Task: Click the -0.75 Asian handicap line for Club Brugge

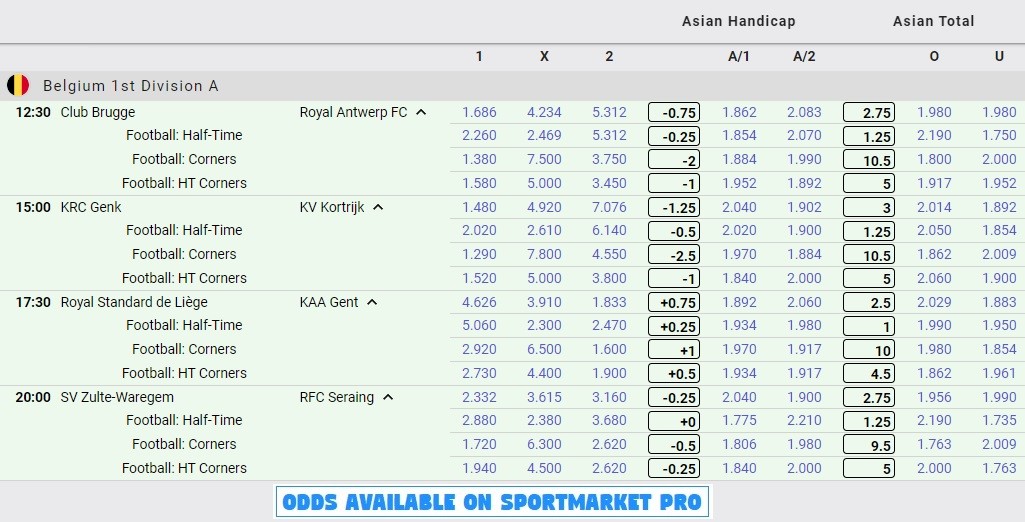Action: click(674, 112)
